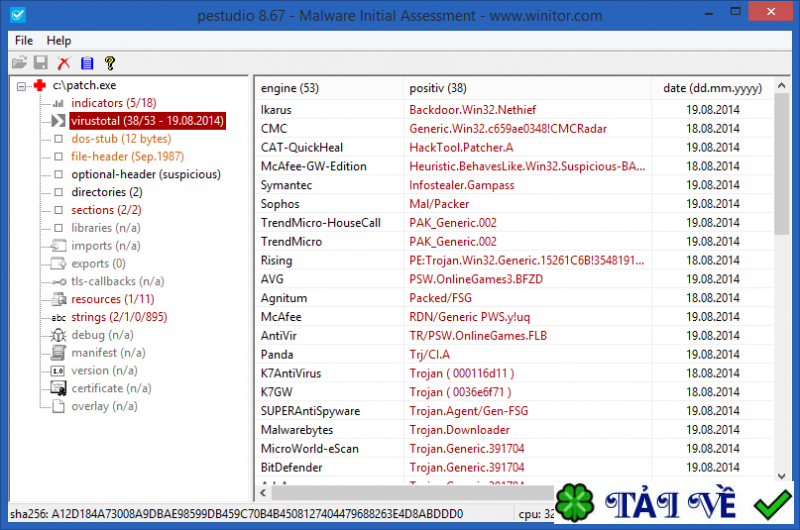
Task: Toggle the sections checkbox
Action: 59,210
